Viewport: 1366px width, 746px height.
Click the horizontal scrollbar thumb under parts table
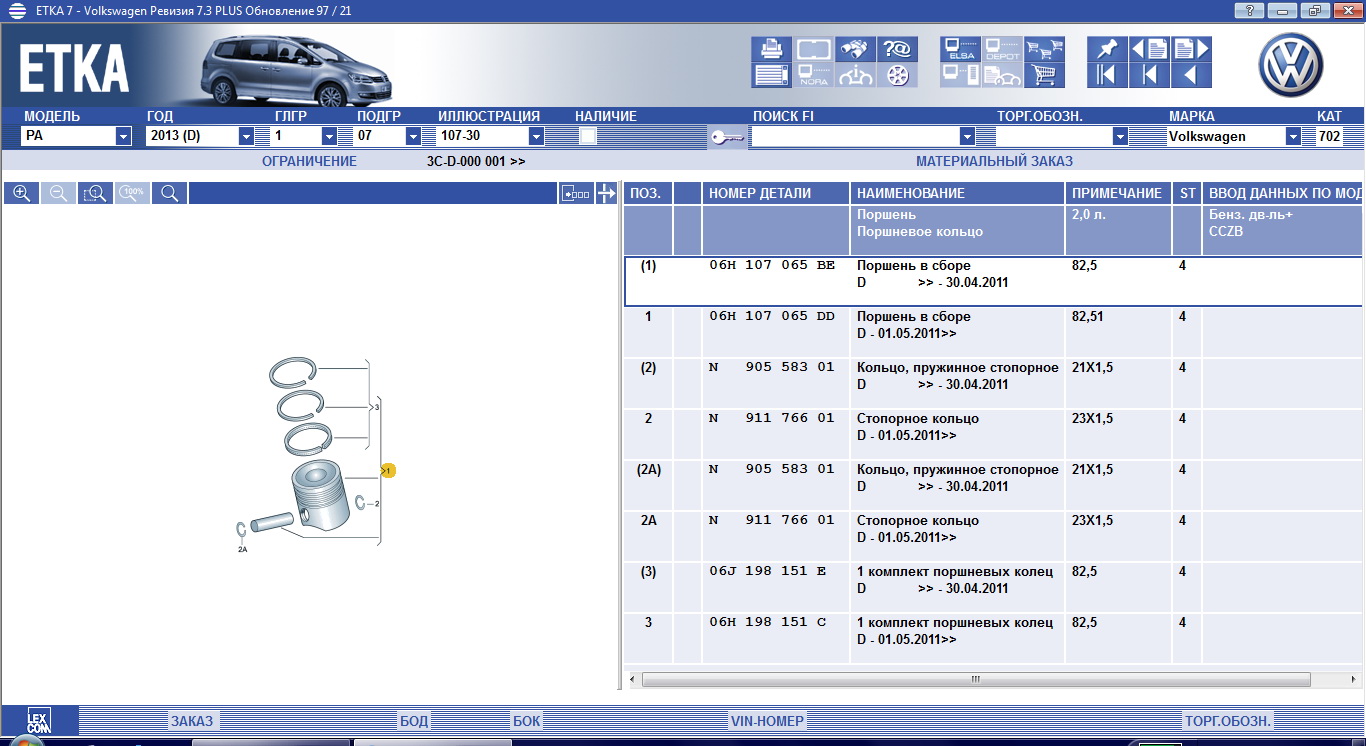(975, 680)
